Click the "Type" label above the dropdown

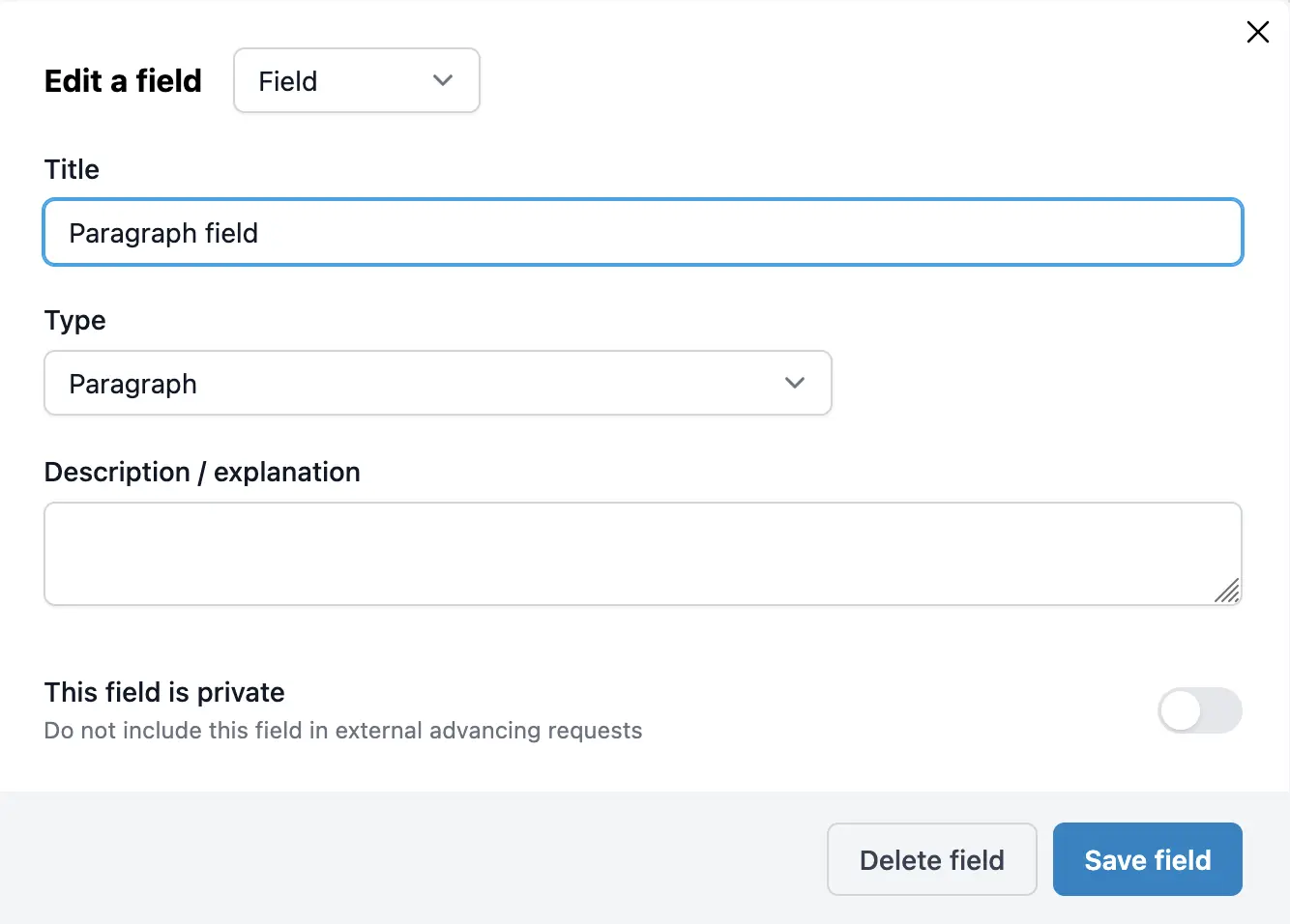pos(74,320)
